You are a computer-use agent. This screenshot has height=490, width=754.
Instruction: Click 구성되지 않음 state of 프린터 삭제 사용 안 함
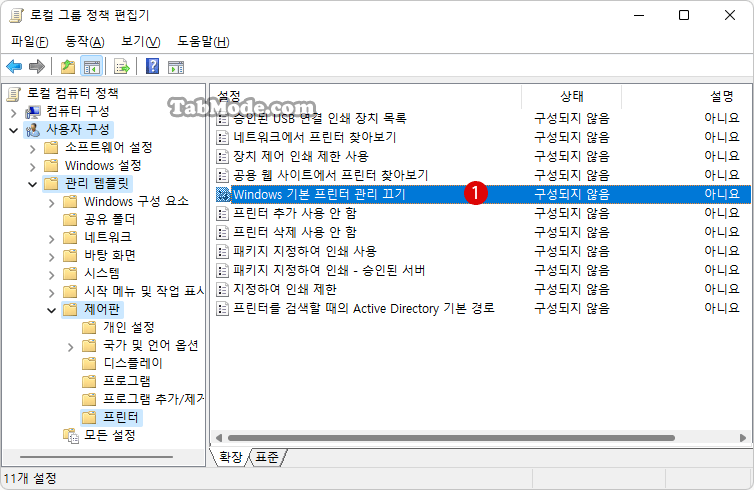572,233
